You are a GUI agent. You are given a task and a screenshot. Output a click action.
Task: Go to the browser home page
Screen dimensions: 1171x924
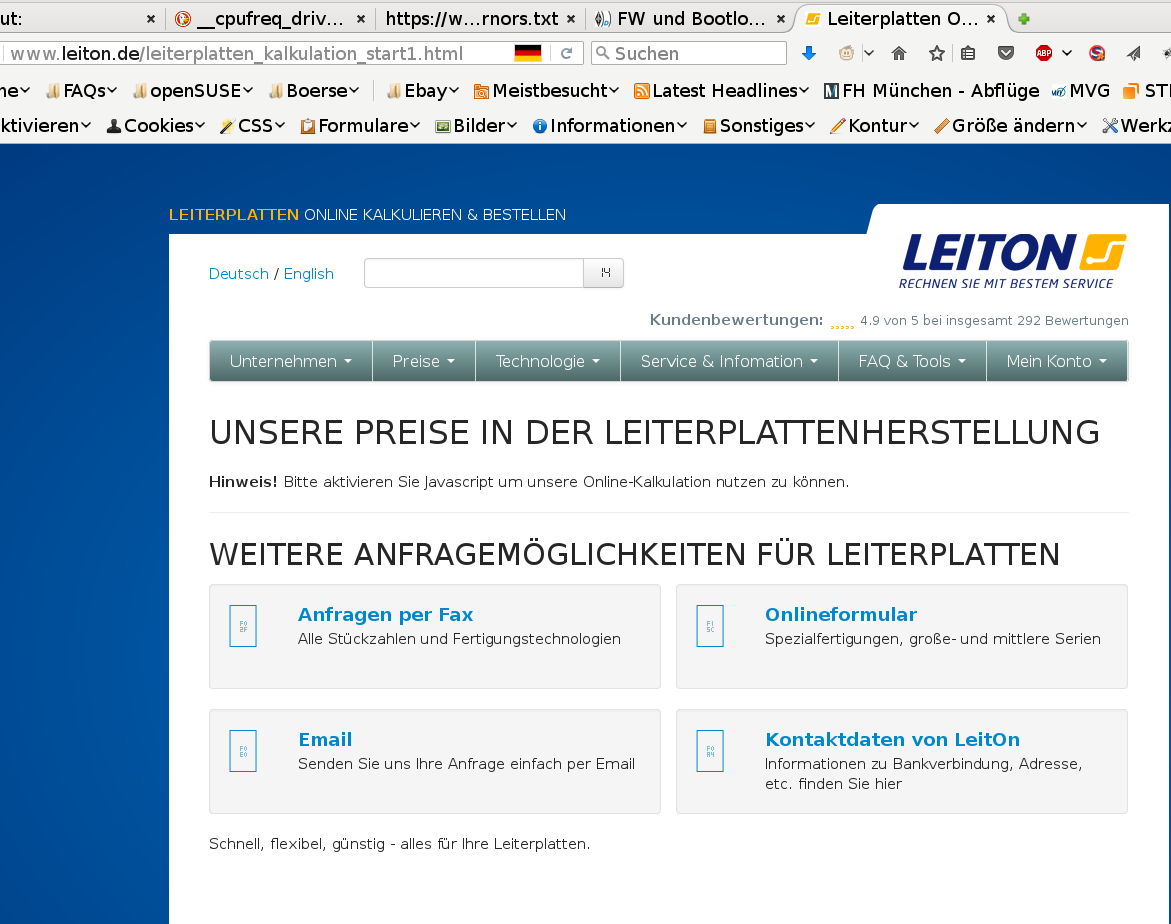[899, 53]
